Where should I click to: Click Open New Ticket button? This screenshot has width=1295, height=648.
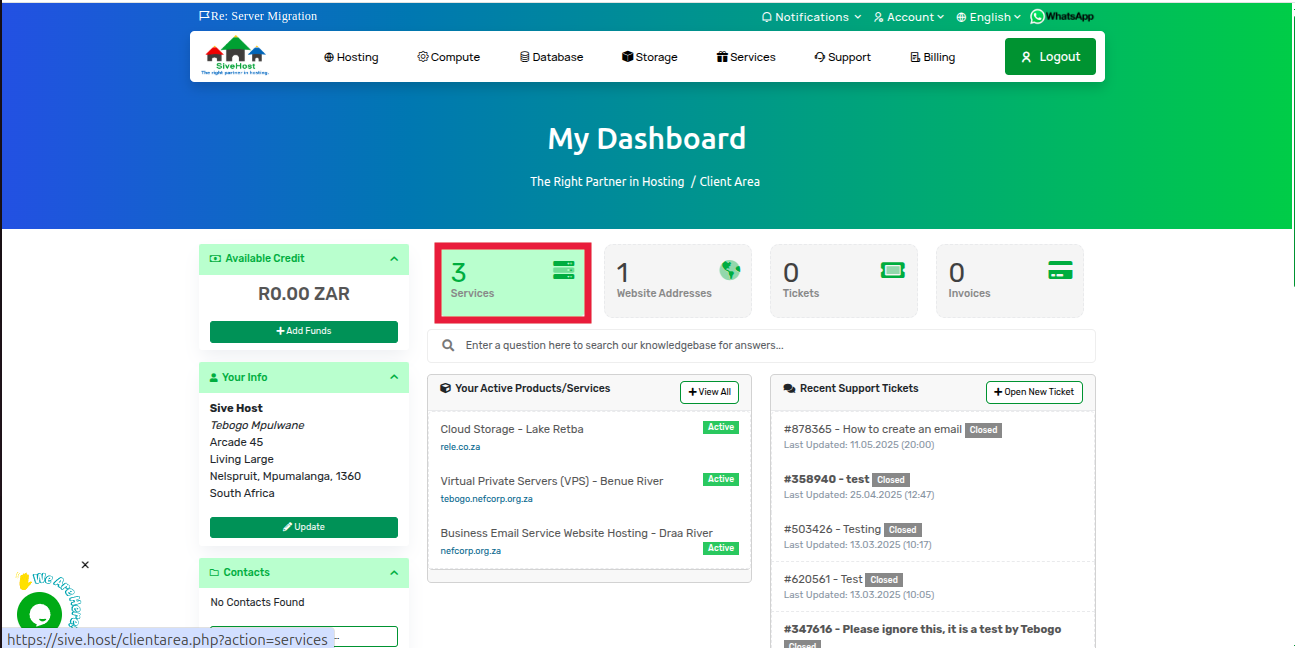point(1034,392)
